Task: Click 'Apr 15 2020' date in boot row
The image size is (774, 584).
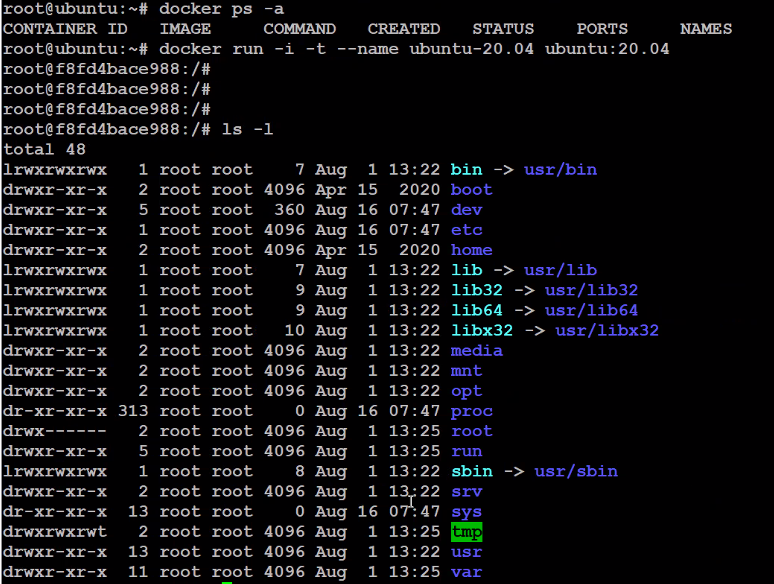Action: coord(378,190)
